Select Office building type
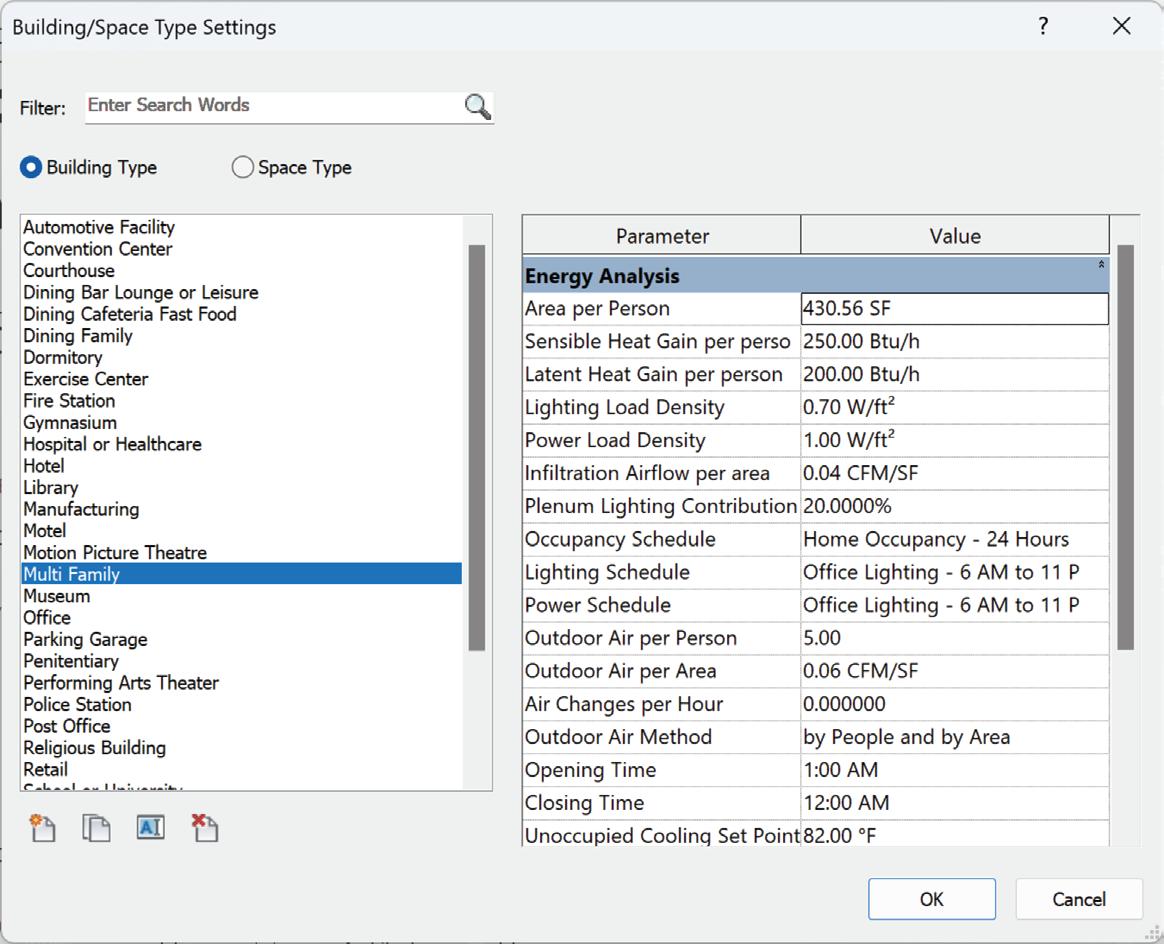Image resolution: width=1164 pixels, height=944 pixels. [x=47, y=618]
